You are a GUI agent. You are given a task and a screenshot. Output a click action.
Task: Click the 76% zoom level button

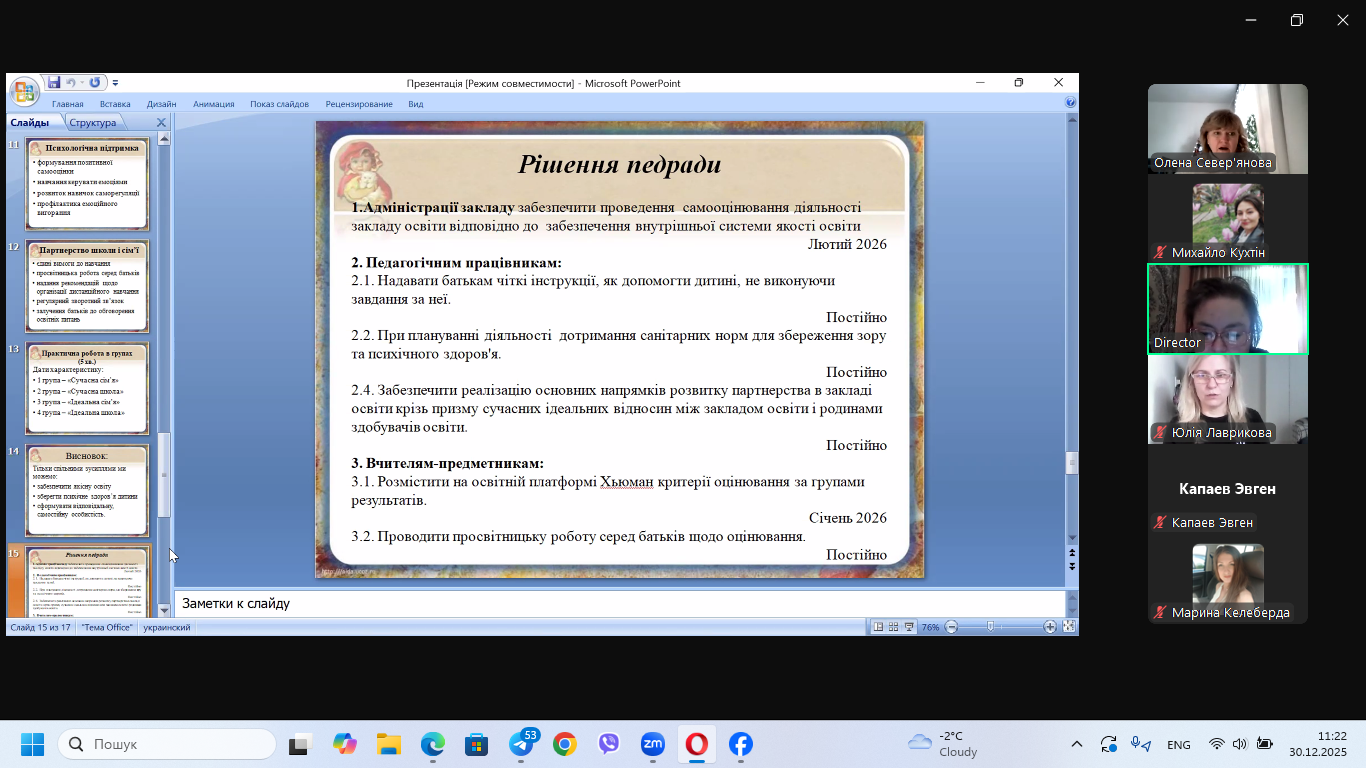[x=930, y=627]
